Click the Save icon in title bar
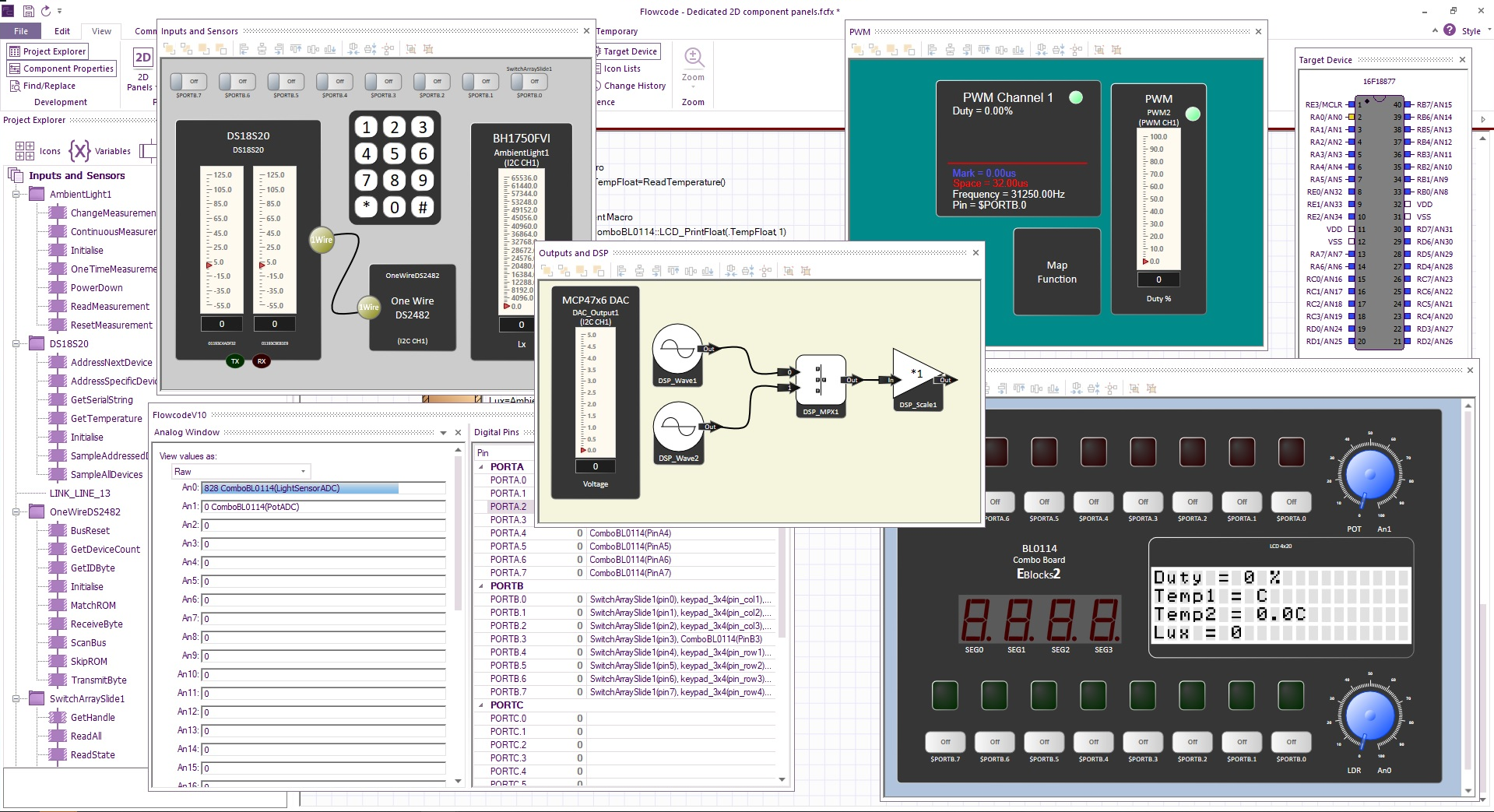 (28, 11)
